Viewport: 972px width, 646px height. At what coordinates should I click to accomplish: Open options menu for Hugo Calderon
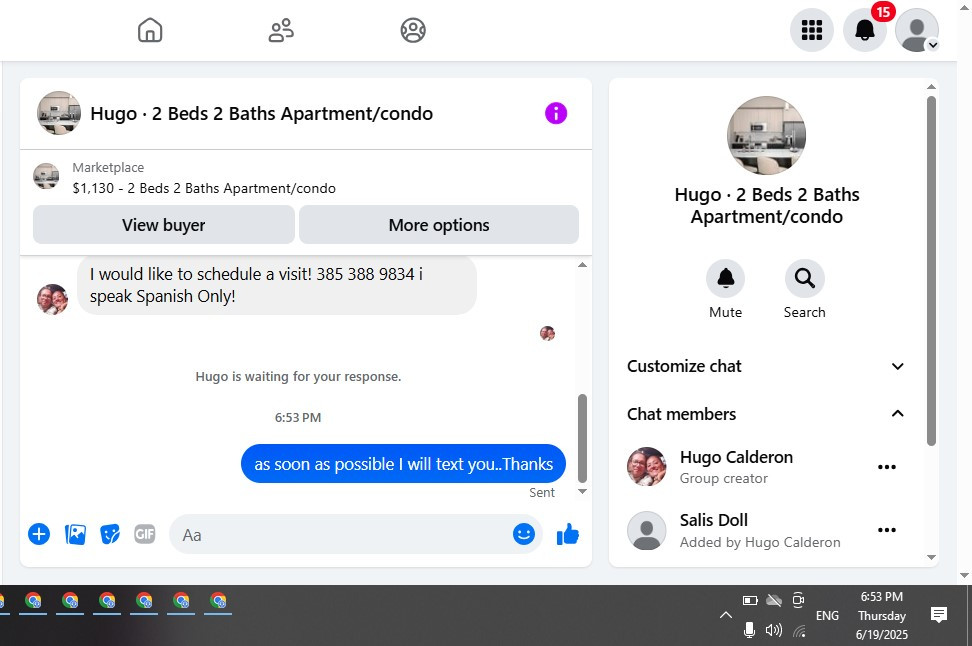[x=886, y=467]
